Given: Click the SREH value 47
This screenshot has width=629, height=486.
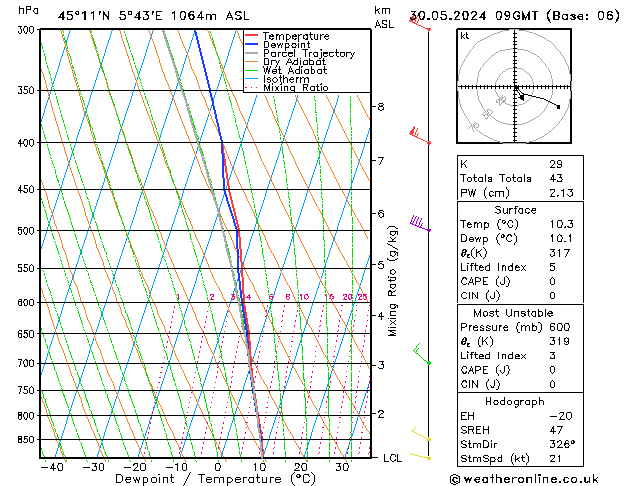Looking at the screenshot, I should 556,430.
